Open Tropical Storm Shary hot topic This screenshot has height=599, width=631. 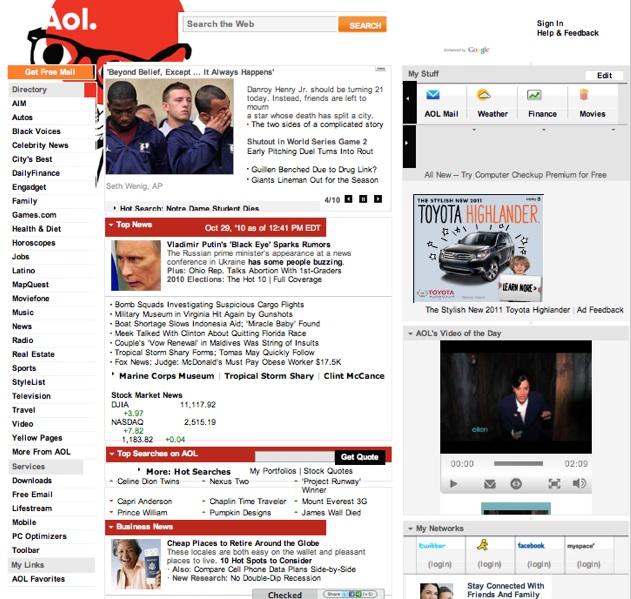269,376
